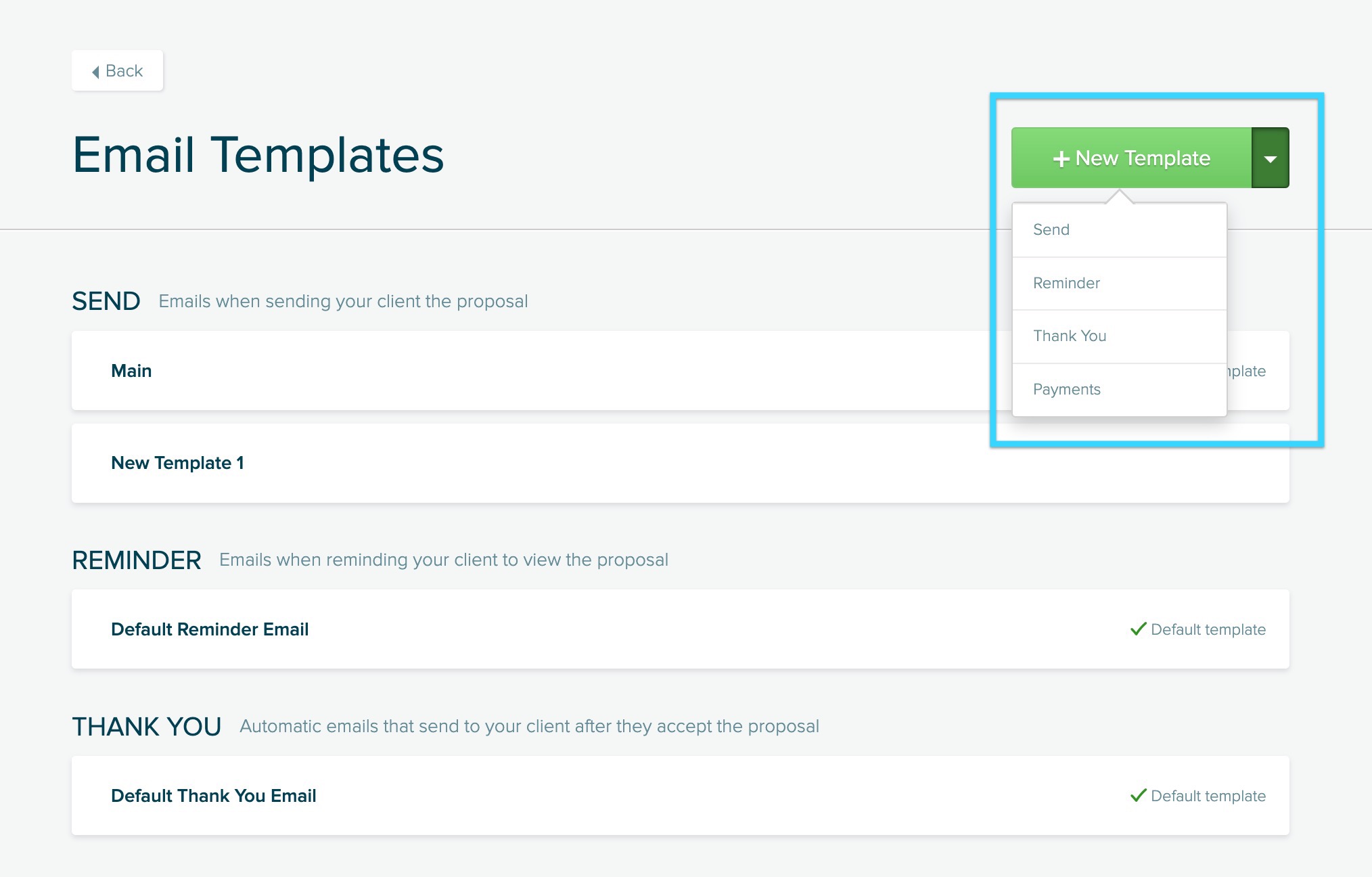Click the green checkmark beside Default Thank You Email

tap(1138, 796)
